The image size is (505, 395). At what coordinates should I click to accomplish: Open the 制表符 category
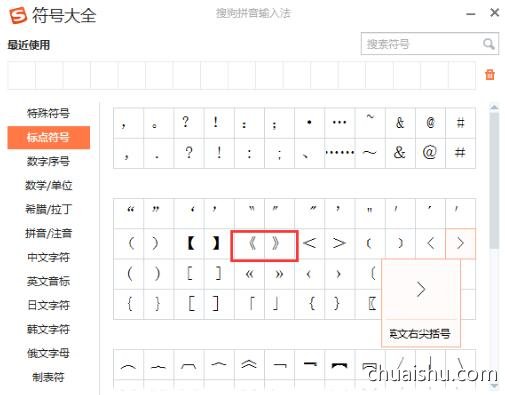pos(48,377)
